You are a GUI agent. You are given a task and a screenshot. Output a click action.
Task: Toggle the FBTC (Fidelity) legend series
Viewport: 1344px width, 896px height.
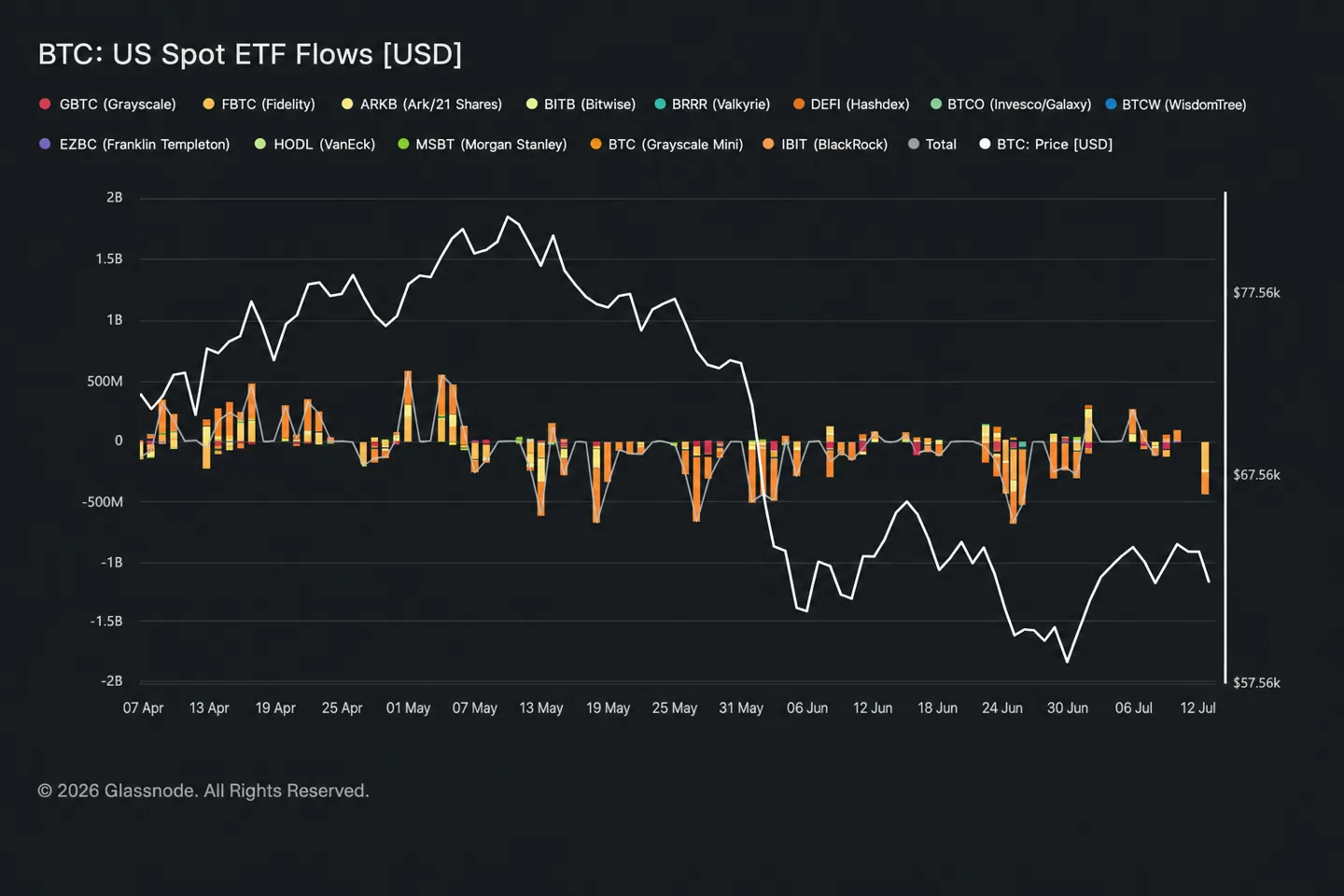[x=259, y=105]
